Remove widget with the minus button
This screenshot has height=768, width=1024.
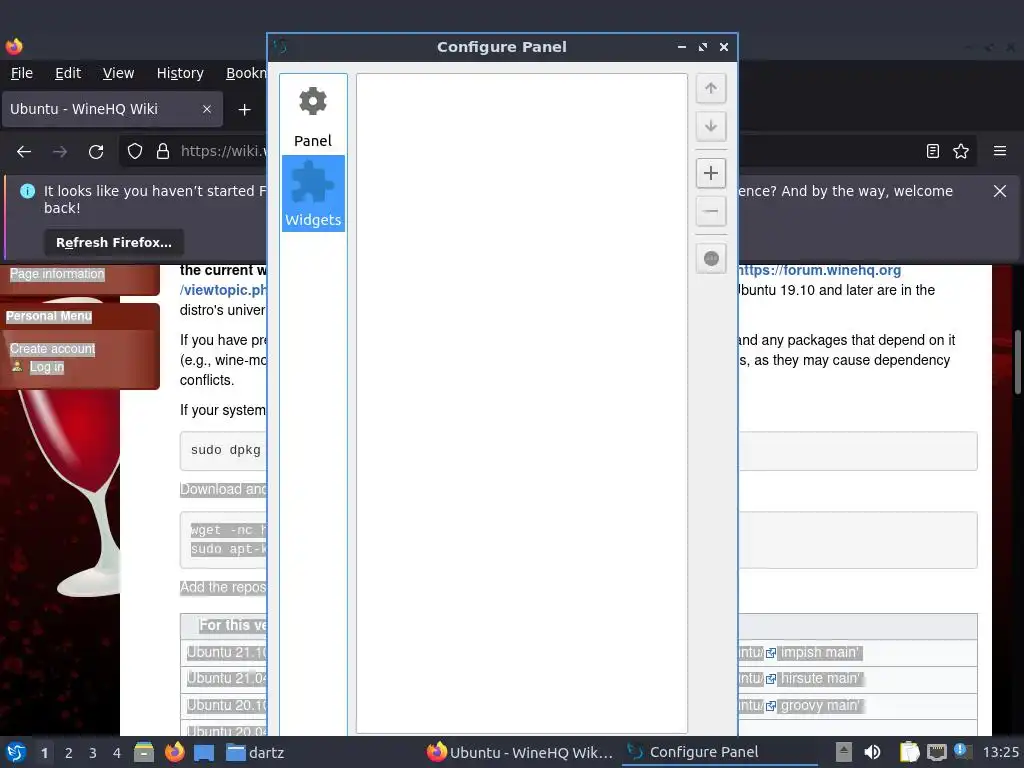(x=711, y=211)
